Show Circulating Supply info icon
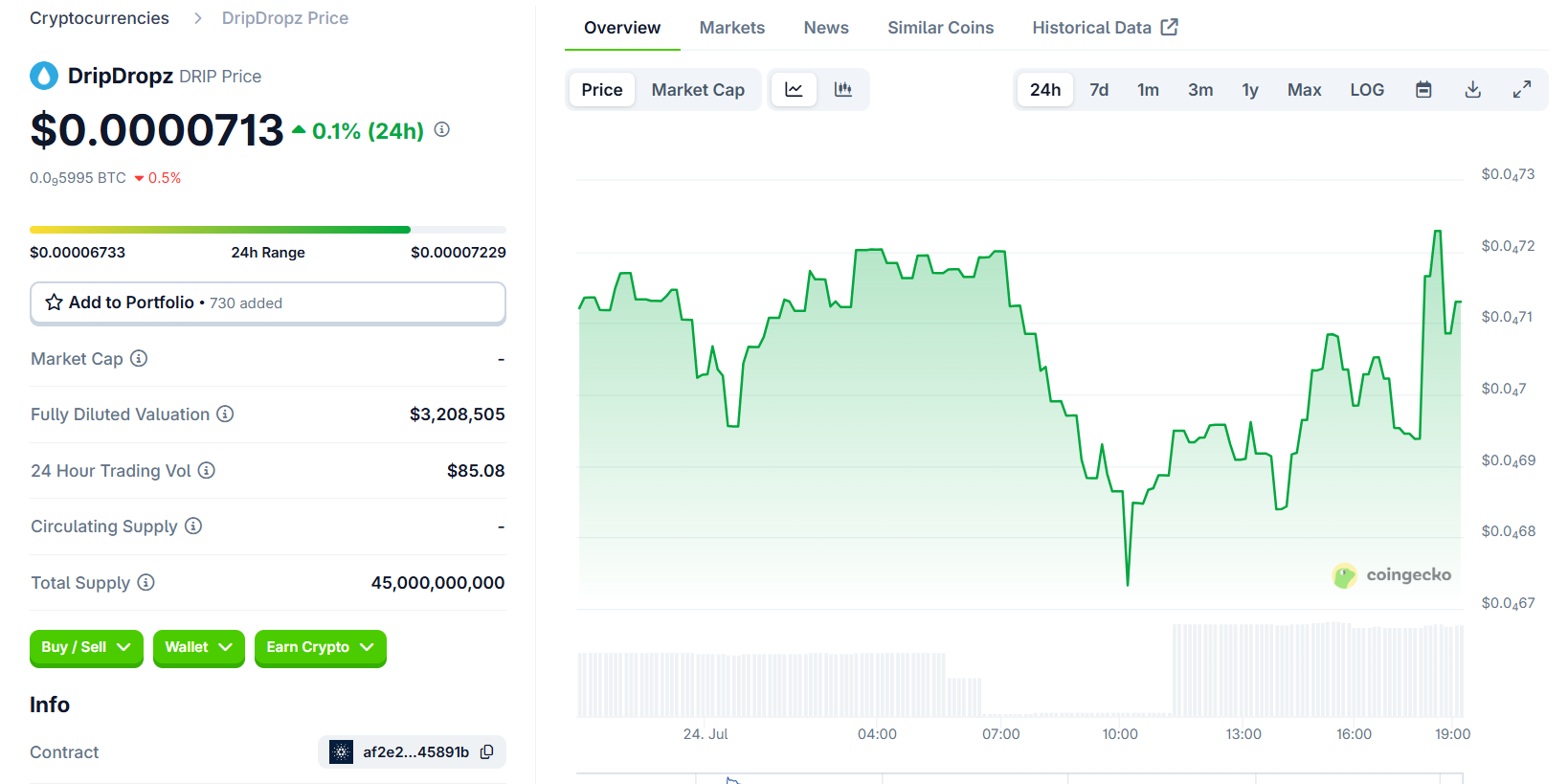1568x784 pixels. [x=193, y=526]
